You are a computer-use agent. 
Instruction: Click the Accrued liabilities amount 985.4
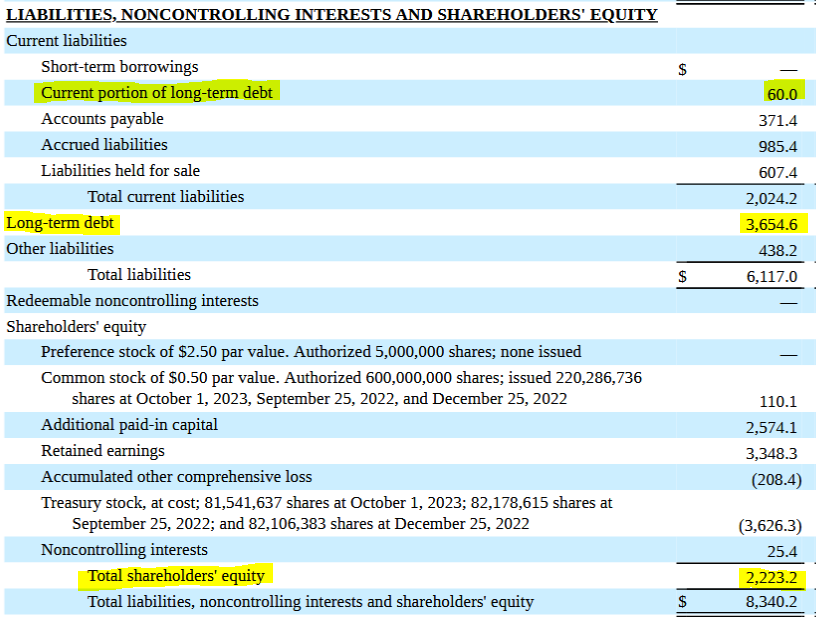tap(777, 146)
